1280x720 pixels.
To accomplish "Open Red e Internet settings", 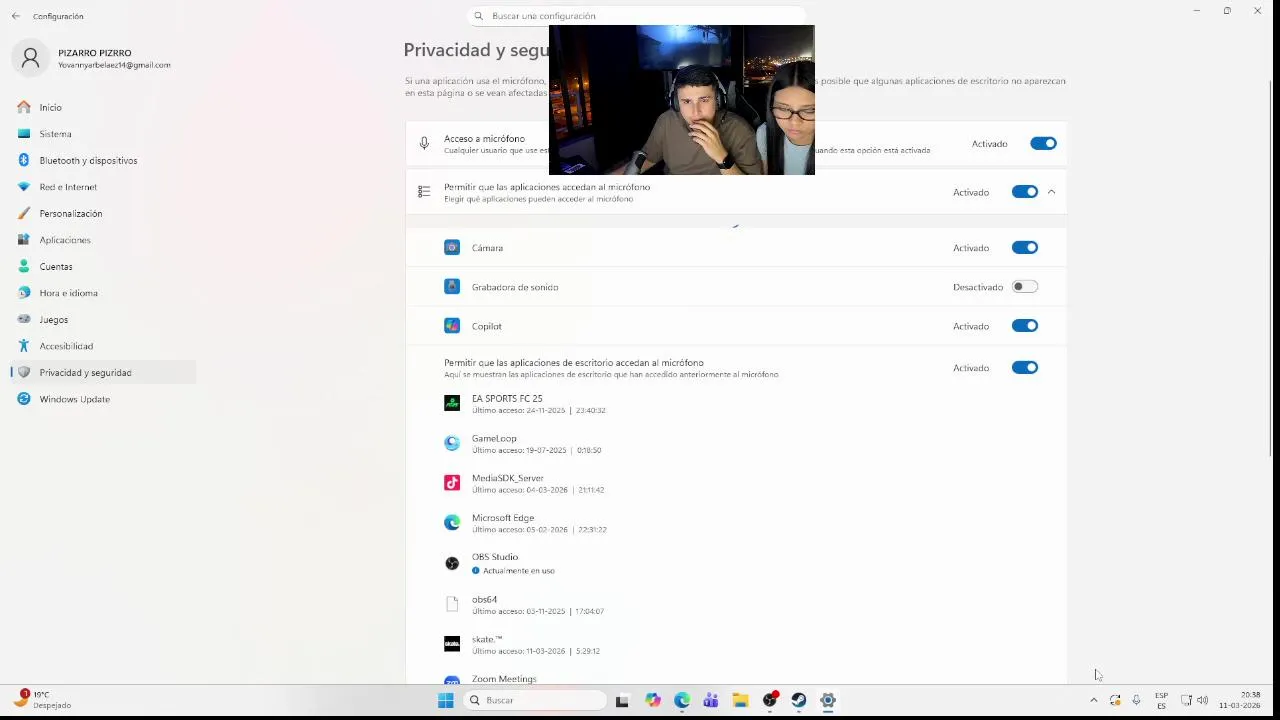I will point(68,187).
